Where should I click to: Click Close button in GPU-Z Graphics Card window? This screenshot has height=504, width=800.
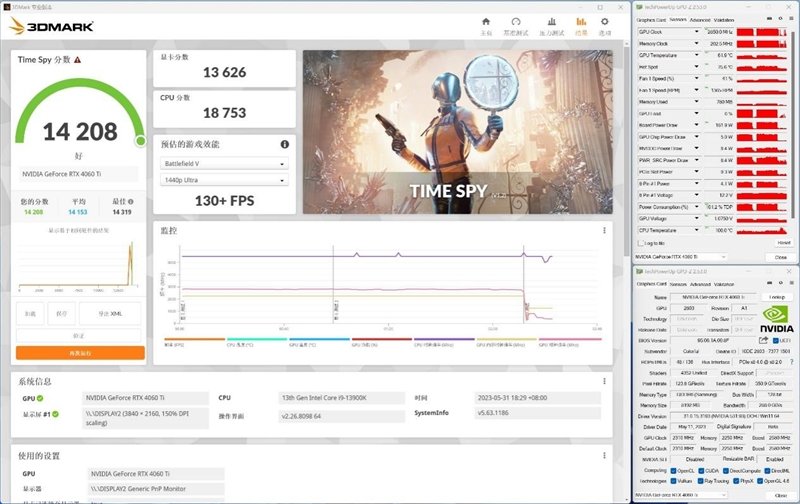click(781, 495)
